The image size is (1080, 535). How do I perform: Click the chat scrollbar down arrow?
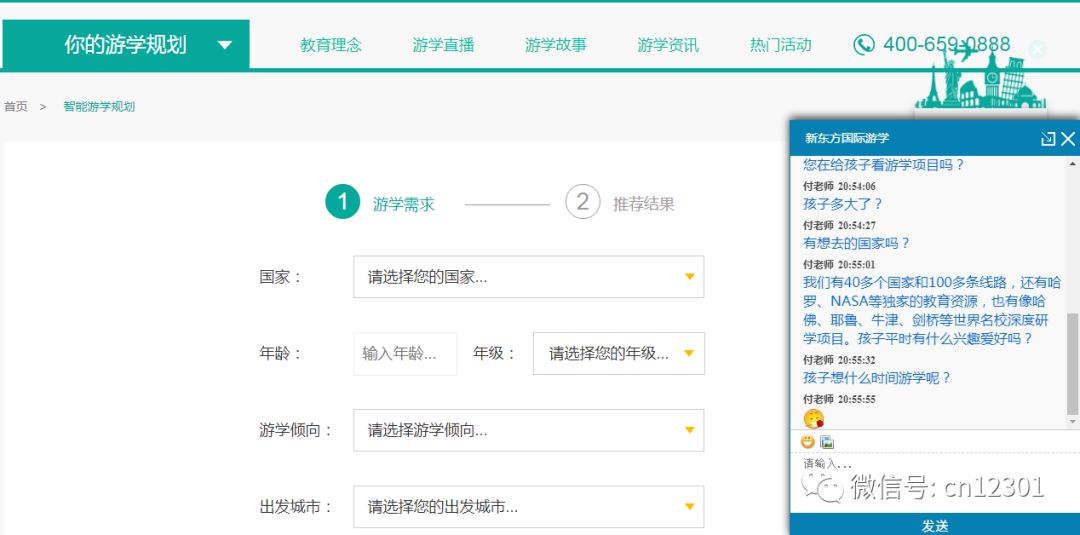[1072, 421]
